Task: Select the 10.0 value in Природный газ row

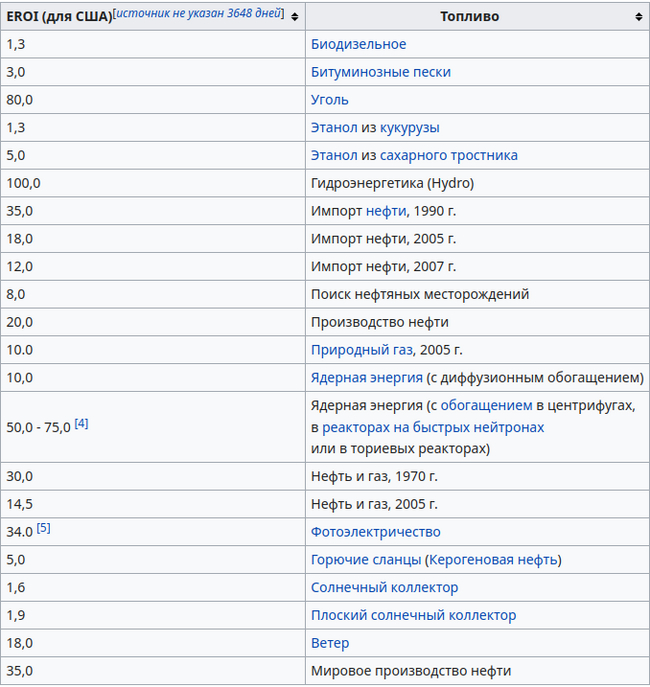Action: [19, 350]
